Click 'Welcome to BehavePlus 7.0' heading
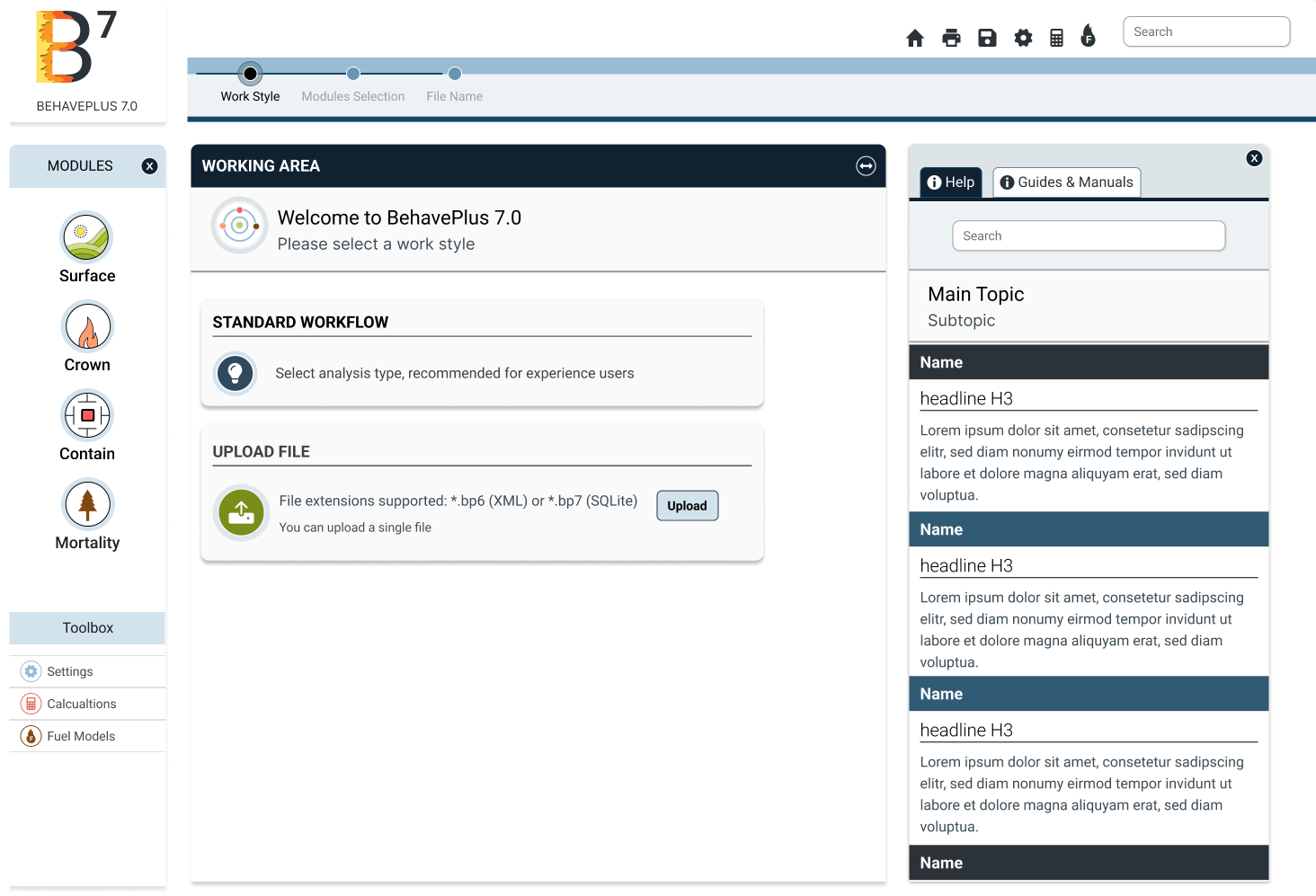Screen dimensions: 1316x896 point(399,217)
